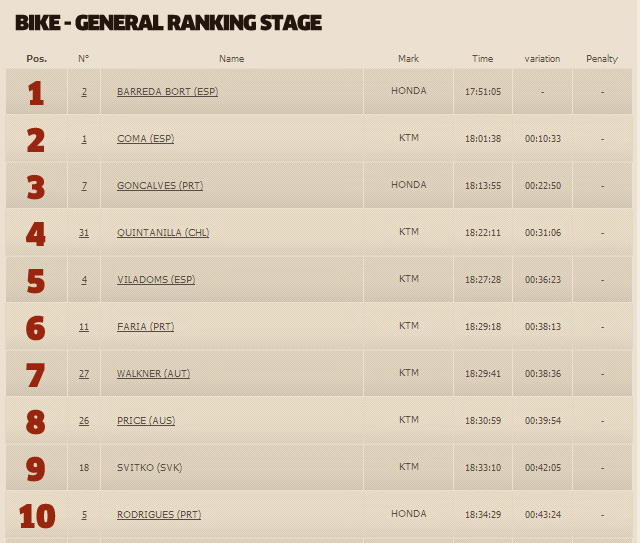The height and width of the screenshot is (543, 640).
Task: Open PRICE (AUS) rider link
Action: pos(146,421)
